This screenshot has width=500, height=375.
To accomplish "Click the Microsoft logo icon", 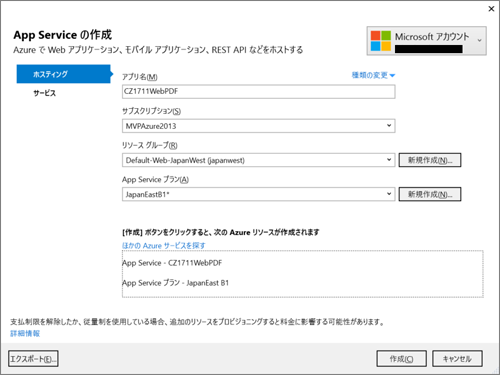I will click(381, 41).
